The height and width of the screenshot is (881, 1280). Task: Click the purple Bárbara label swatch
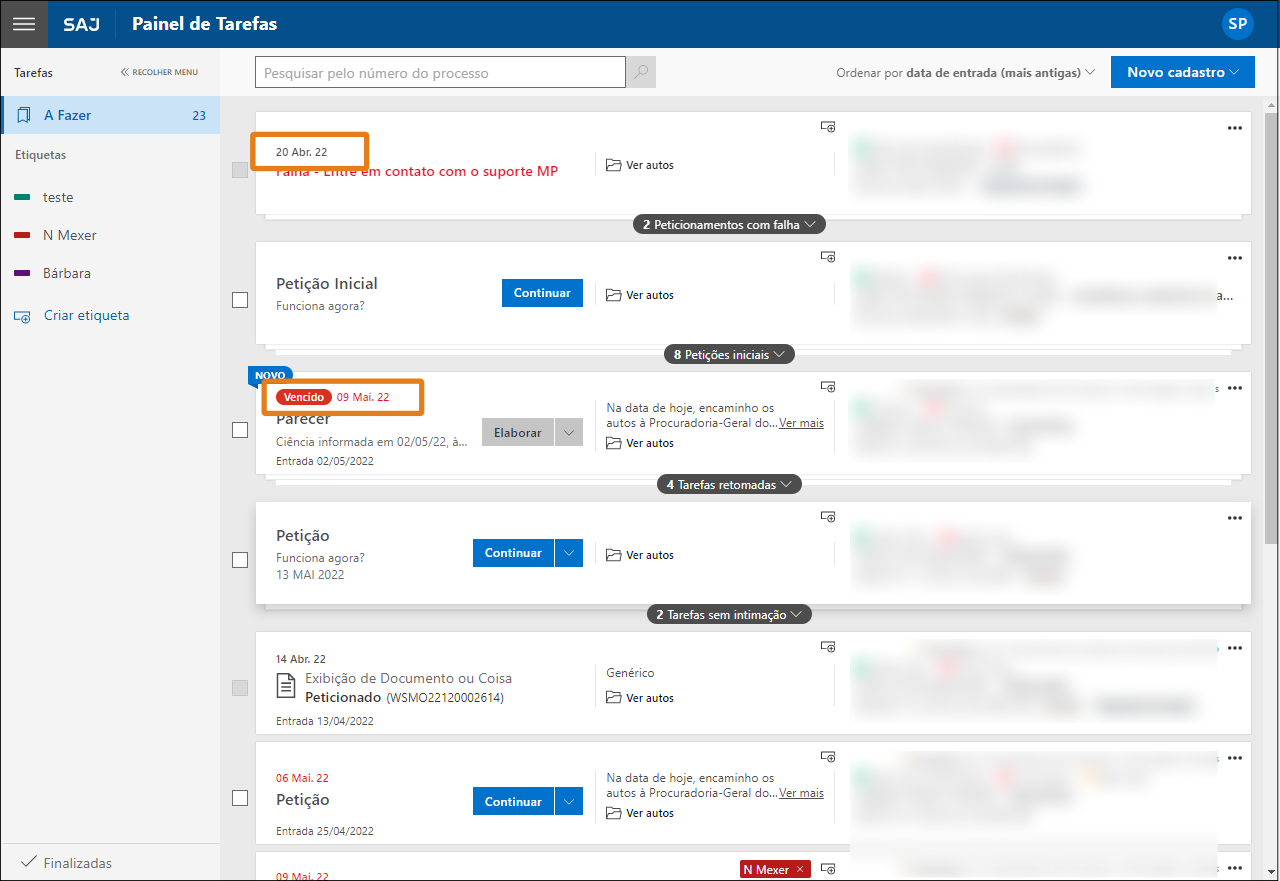pyautogui.click(x=22, y=274)
